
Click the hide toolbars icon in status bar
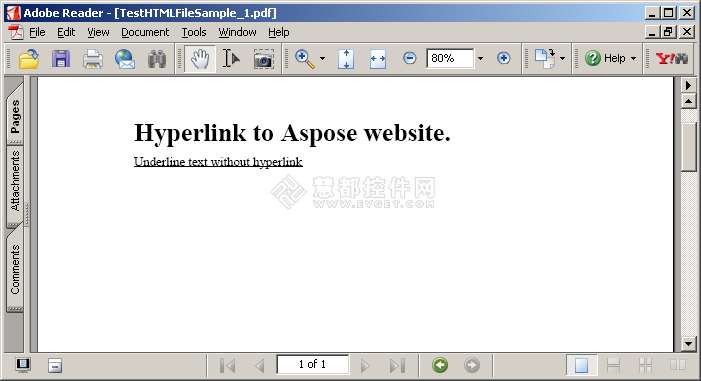55,365
